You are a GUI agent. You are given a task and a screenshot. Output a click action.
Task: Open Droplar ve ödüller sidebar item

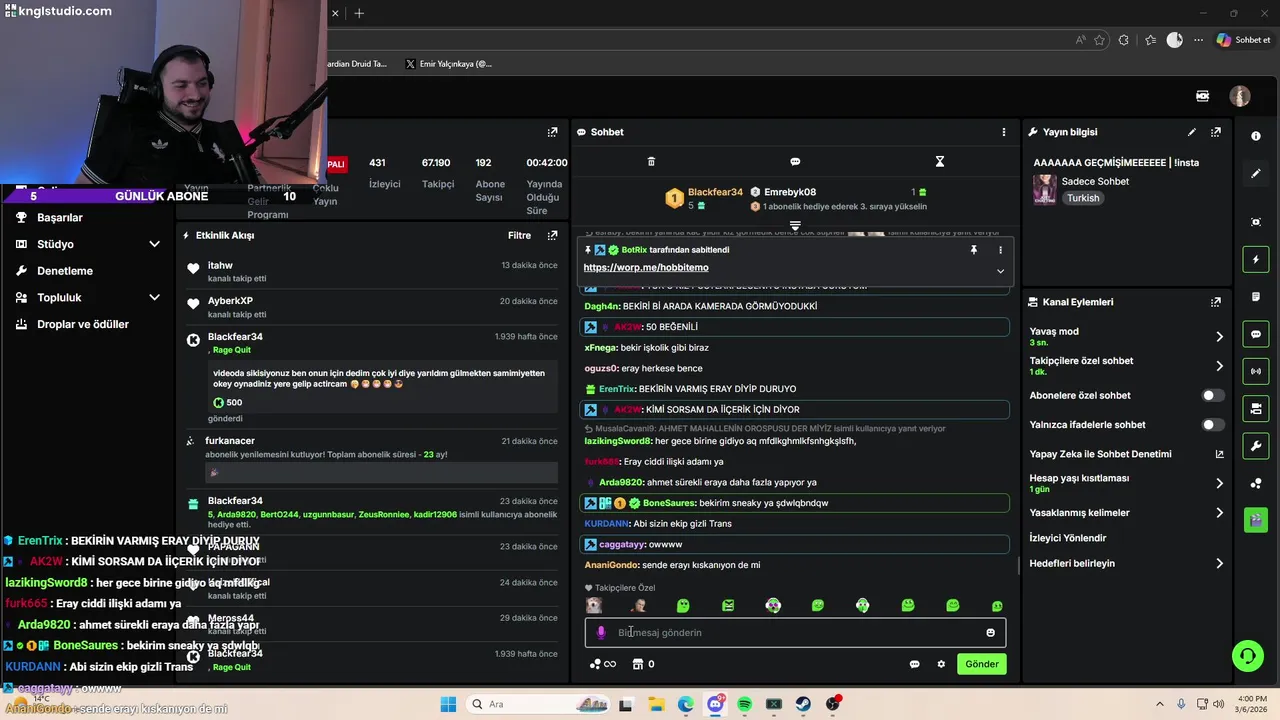click(83, 325)
